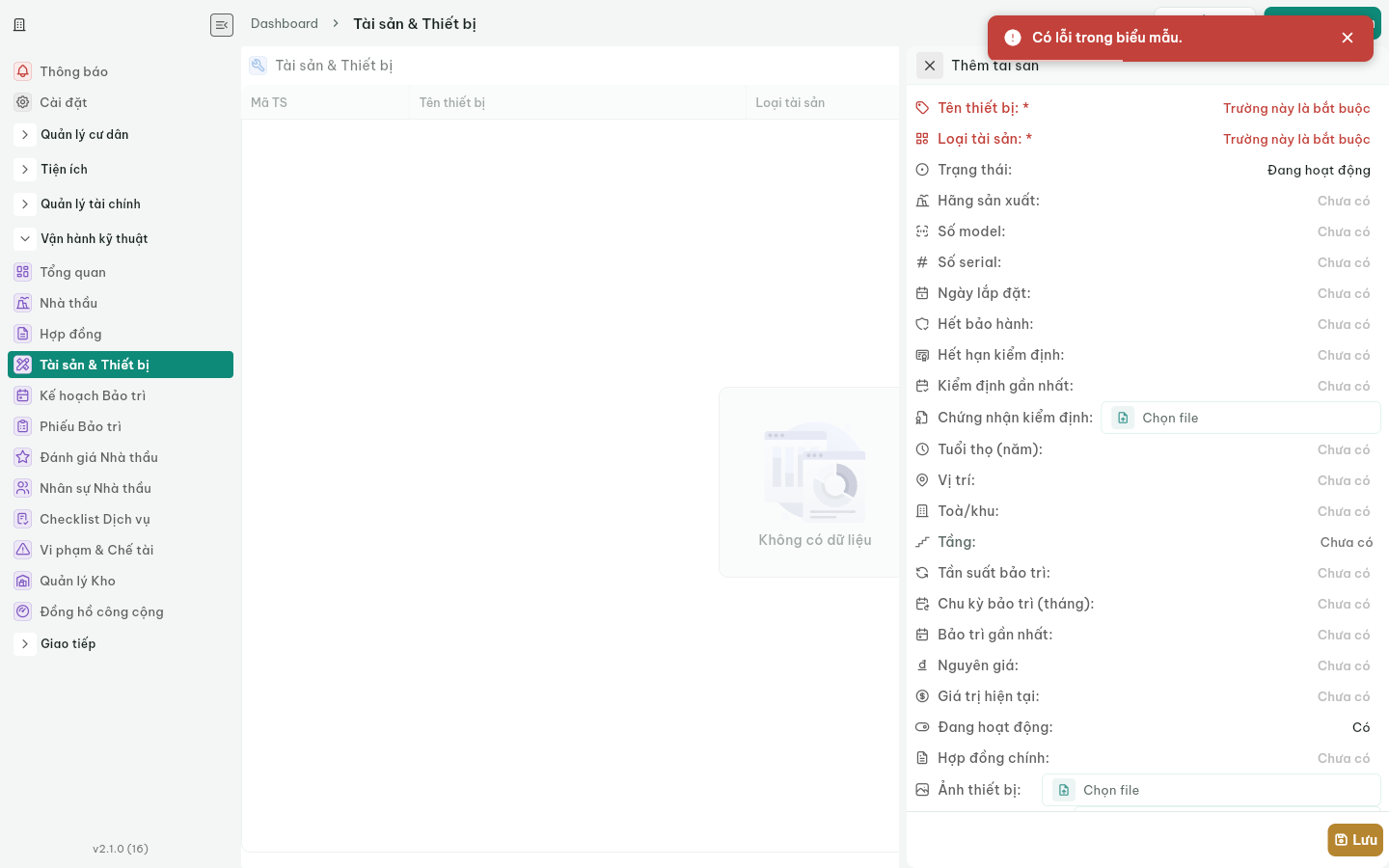Toggle the Đang hoạt động value Có

click(x=1361, y=727)
